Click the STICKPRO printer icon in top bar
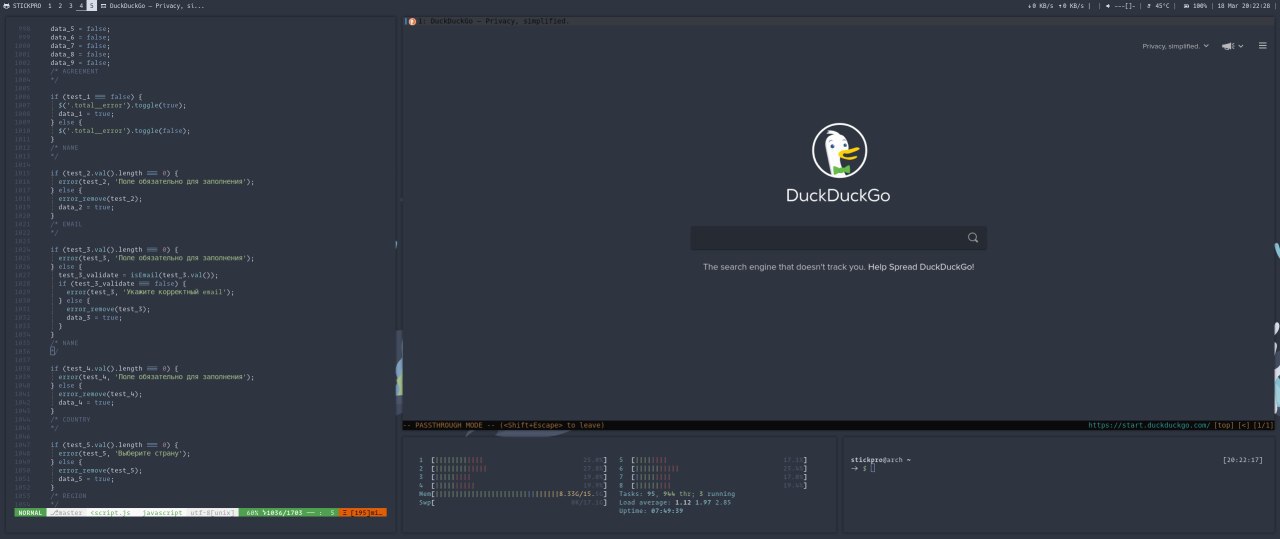 coord(6,6)
